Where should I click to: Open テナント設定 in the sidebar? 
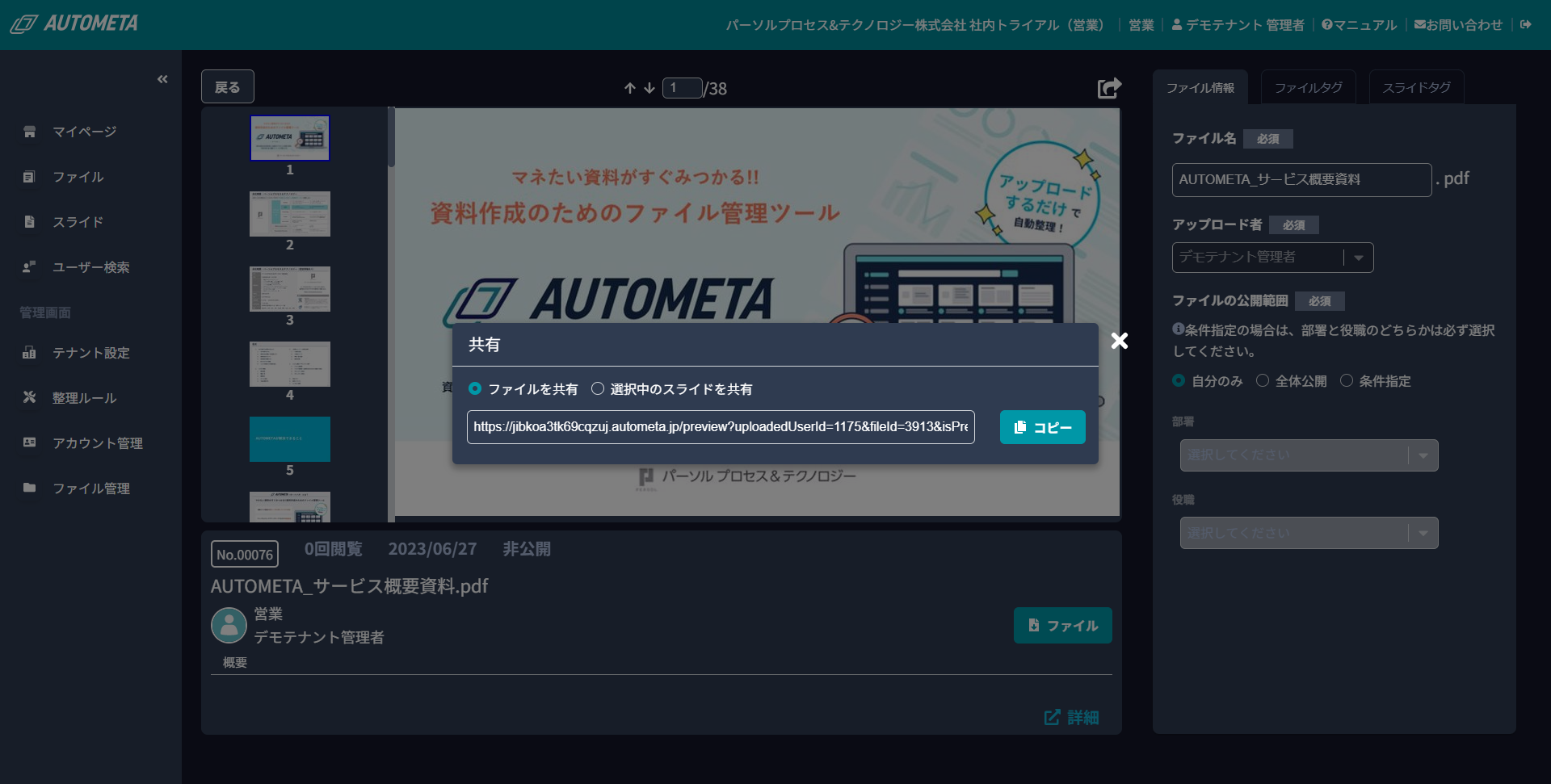click(x=90, y=353)
